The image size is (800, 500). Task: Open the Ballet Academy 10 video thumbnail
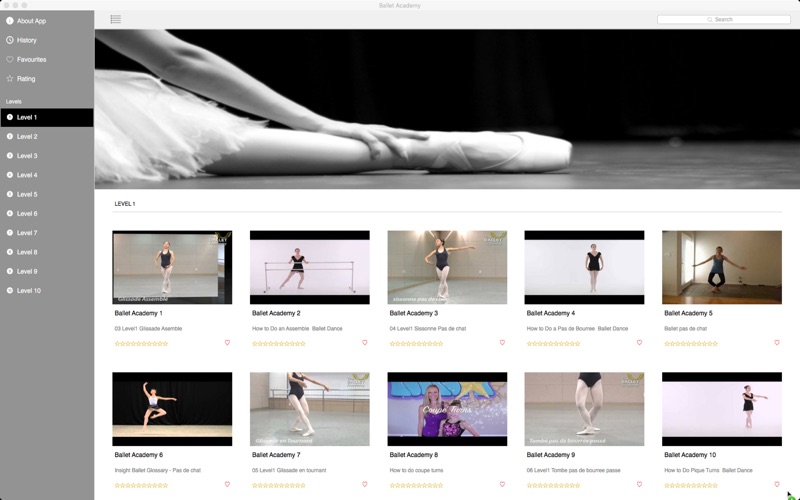[x=722, y=409]
